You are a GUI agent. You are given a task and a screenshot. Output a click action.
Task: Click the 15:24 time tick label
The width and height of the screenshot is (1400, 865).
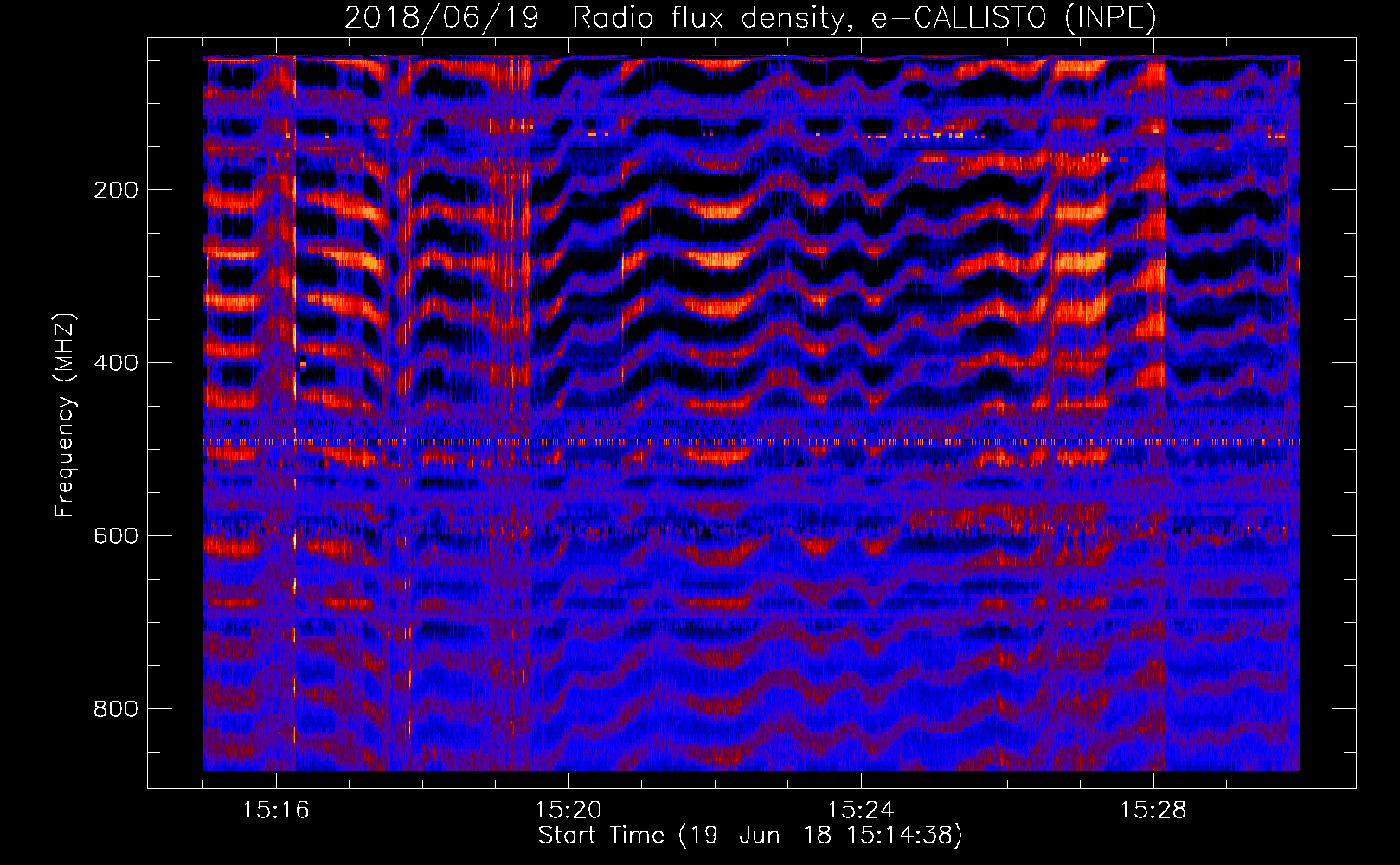coord(861,811)
